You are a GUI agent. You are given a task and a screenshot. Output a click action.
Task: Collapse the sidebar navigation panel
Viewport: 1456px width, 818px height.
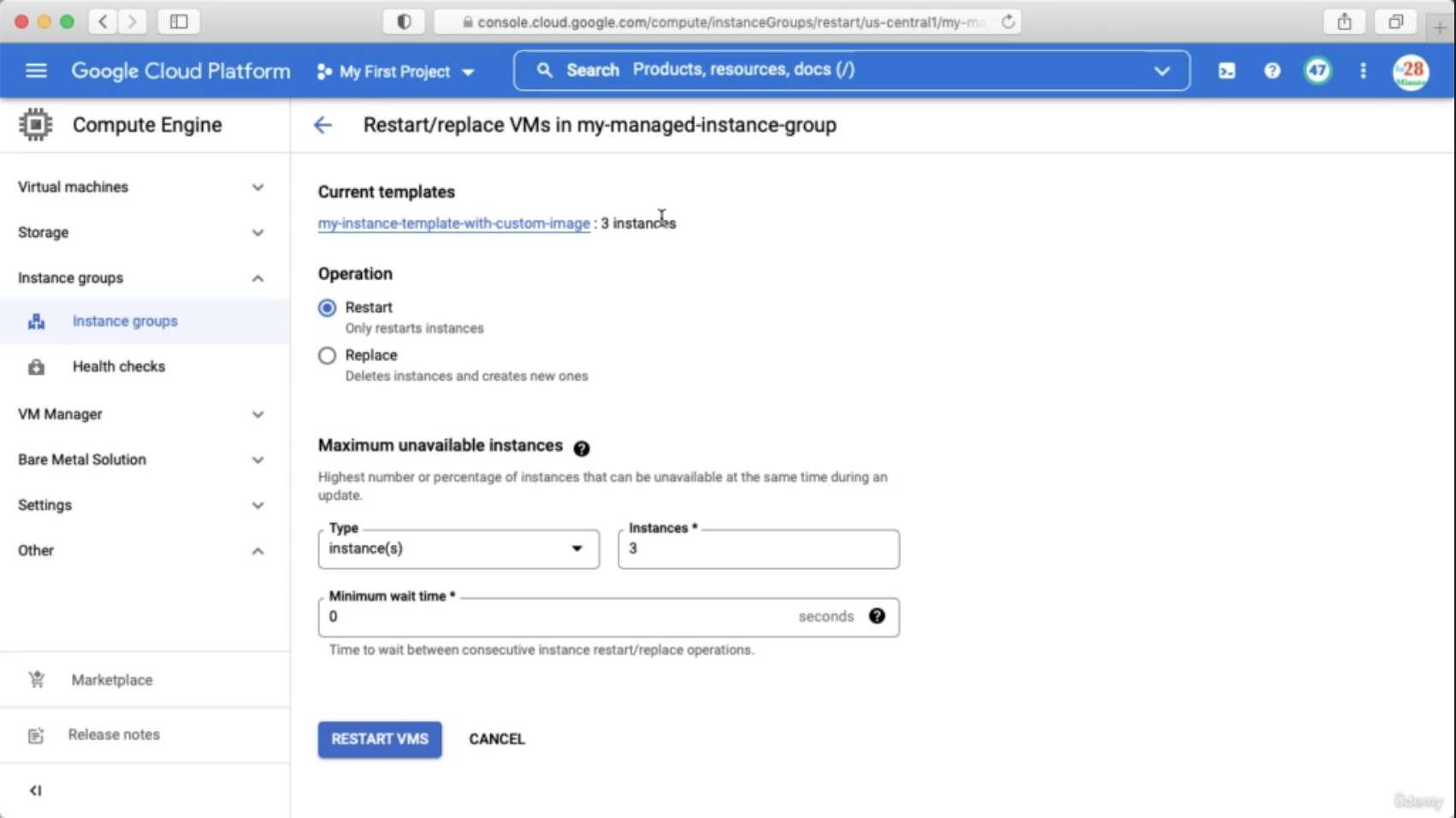coord(35,791)
